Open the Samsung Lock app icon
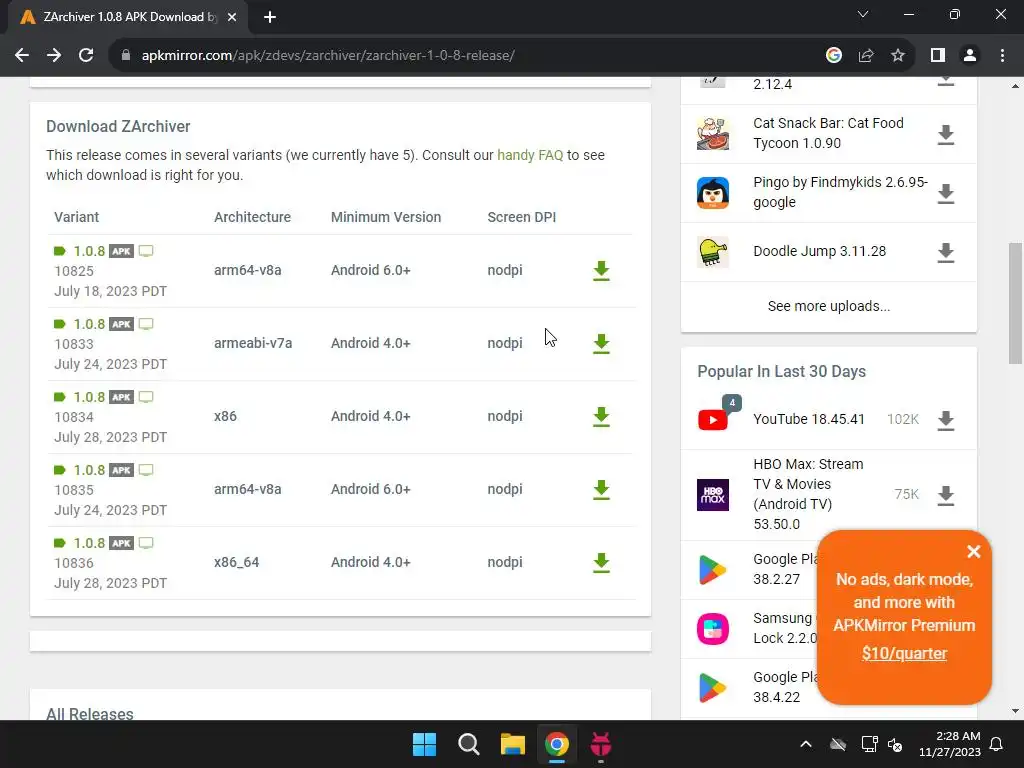The image size is (1024, 768). click(712, 629)
